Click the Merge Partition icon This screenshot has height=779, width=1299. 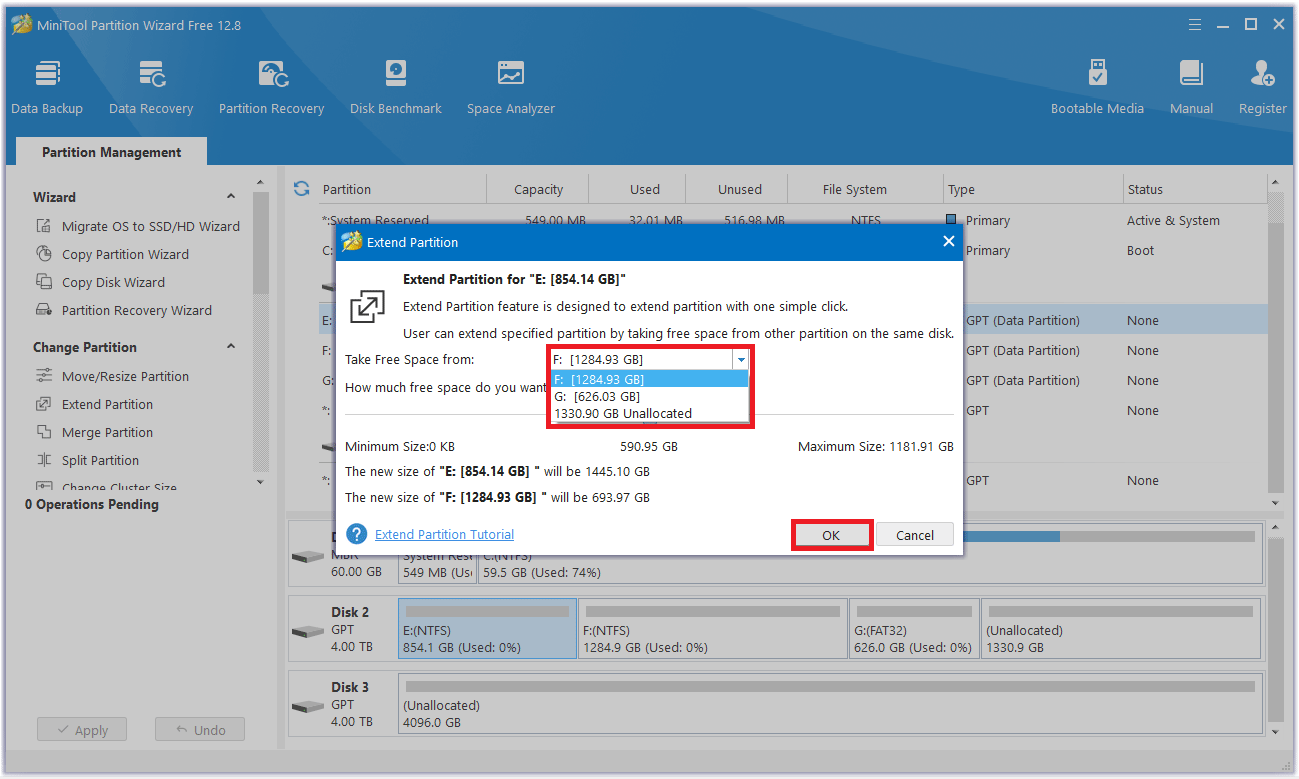coord(44,432)
